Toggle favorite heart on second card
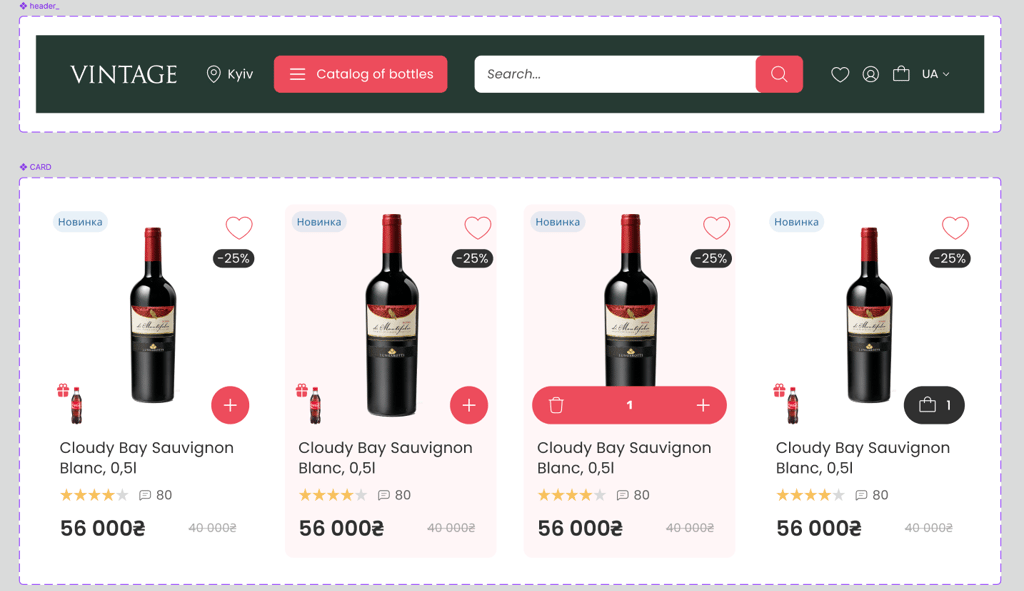This screenshot has height=591, width=1024. (x=478, y=228)
